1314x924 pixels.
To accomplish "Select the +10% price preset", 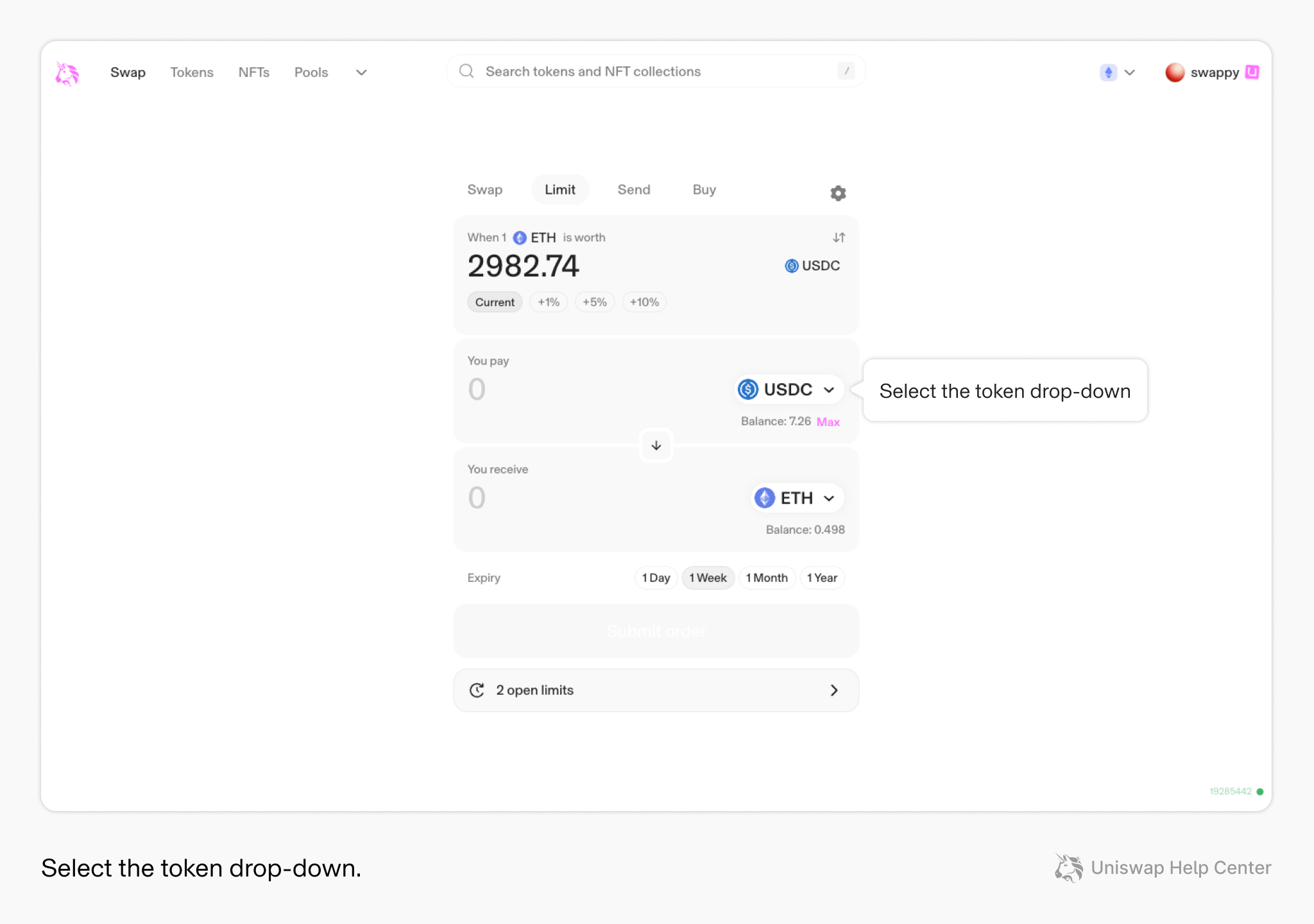I will click(x=644, y=302).
